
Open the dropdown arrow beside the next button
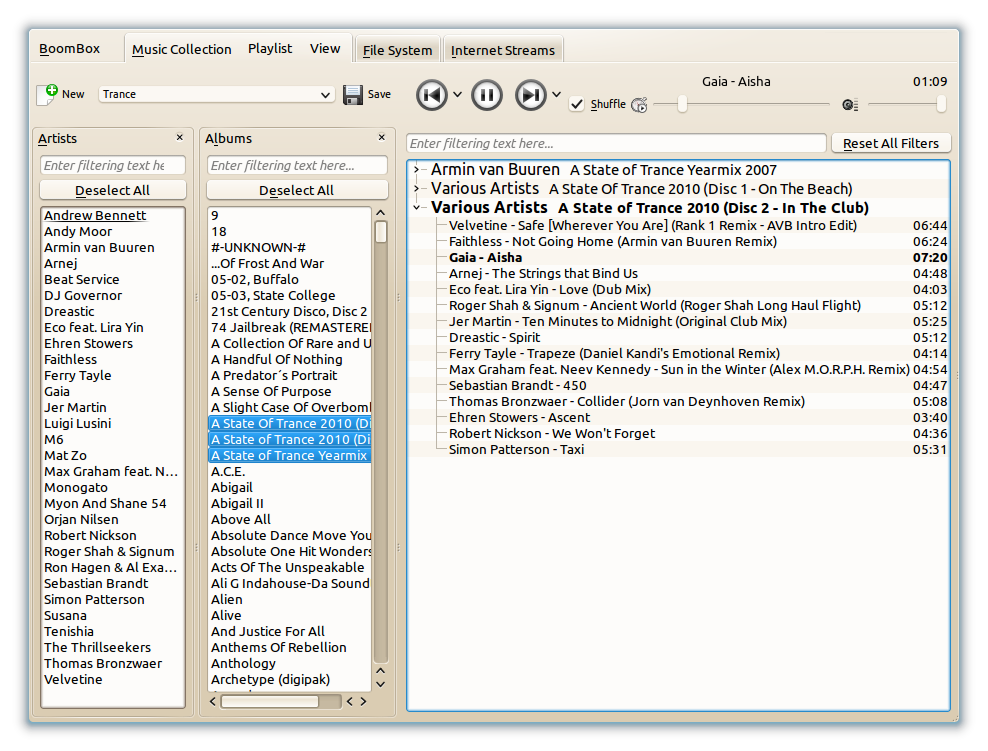(556, 95)
